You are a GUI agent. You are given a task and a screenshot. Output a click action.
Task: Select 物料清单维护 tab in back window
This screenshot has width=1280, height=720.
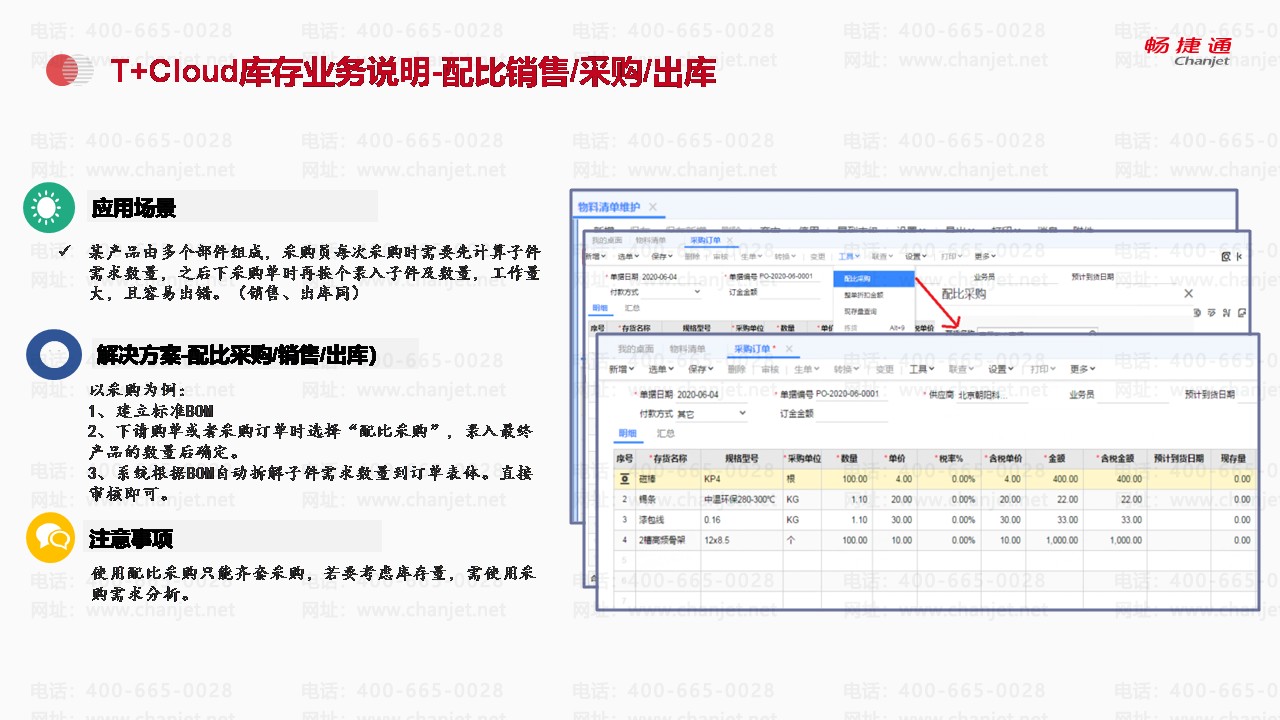coord(609,207)
